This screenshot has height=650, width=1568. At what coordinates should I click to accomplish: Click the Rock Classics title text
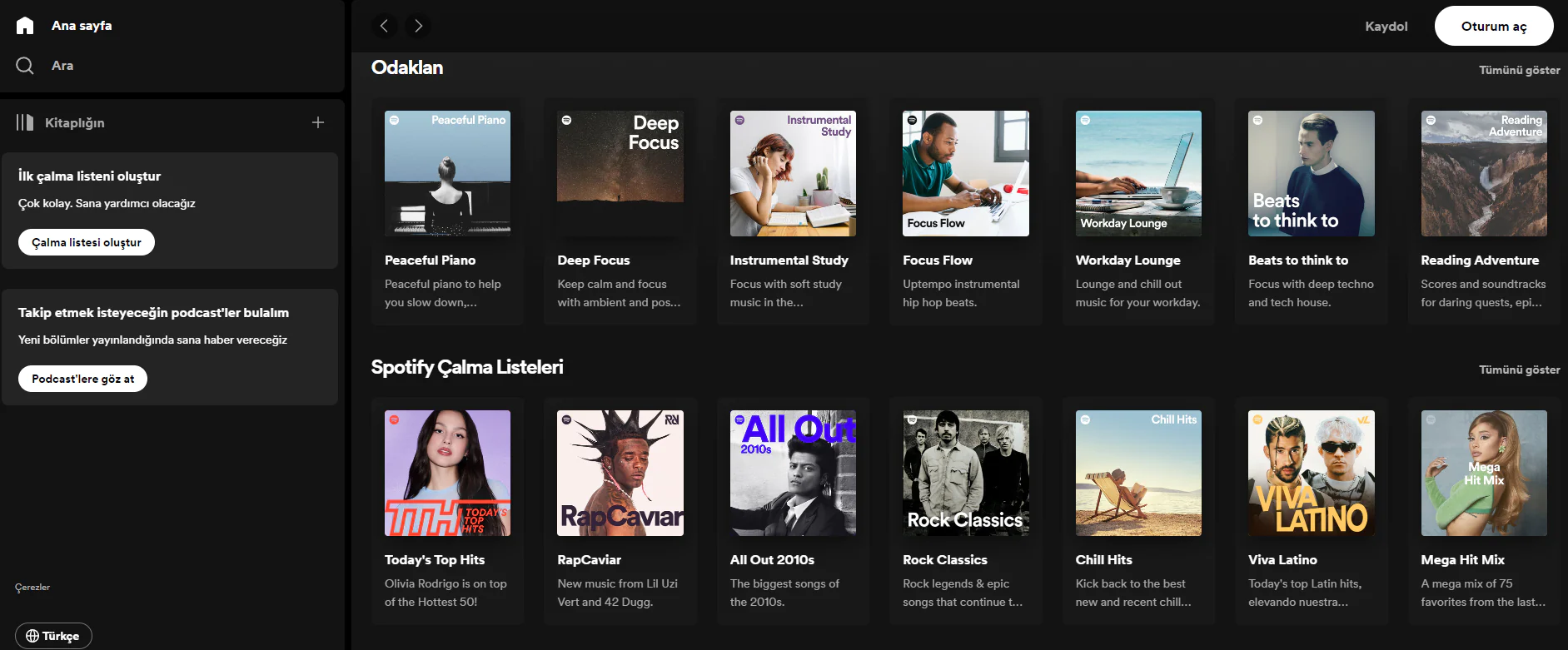[945, 560]
